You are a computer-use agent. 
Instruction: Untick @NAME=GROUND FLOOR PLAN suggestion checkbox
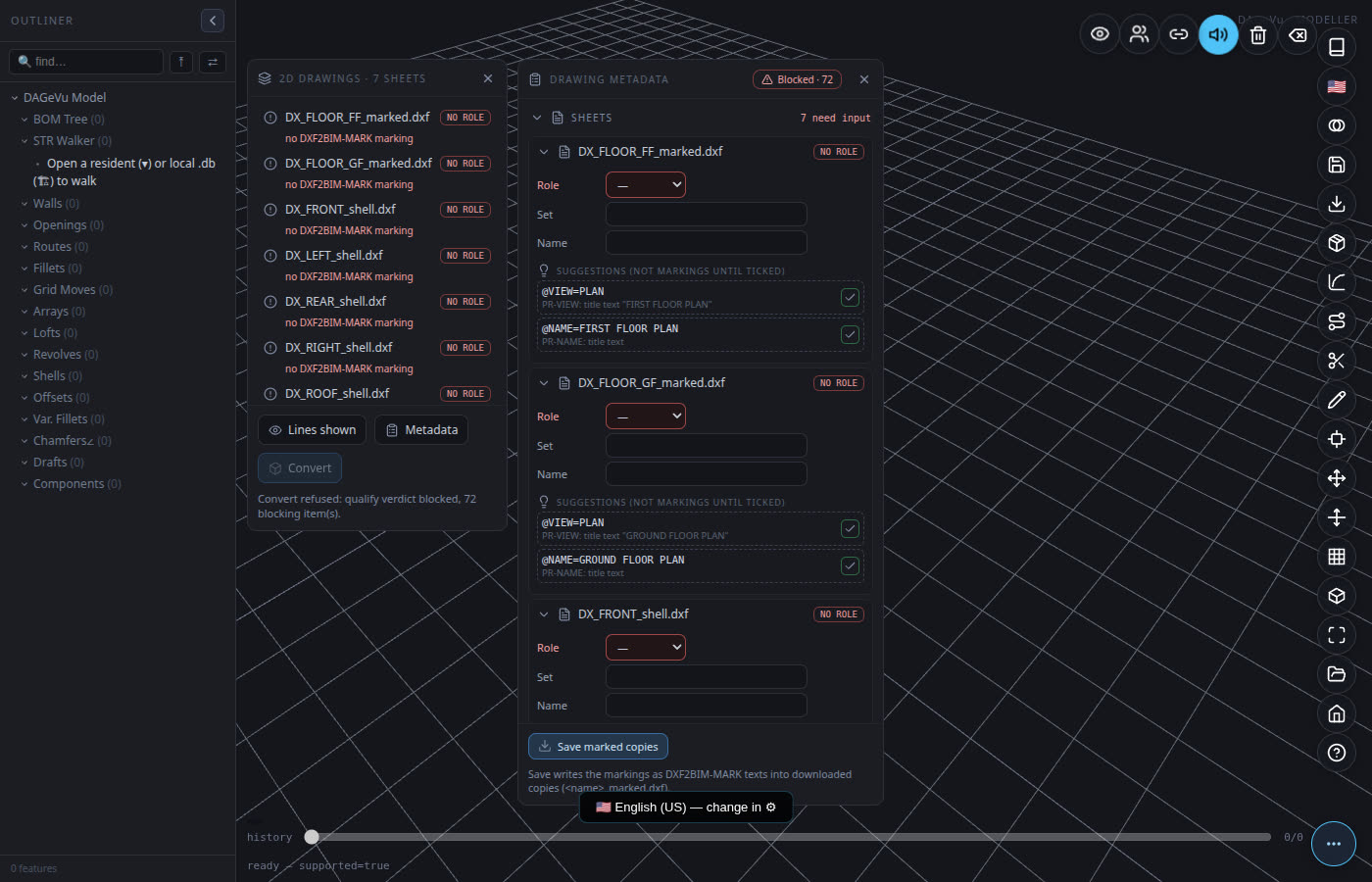[850, 565]
